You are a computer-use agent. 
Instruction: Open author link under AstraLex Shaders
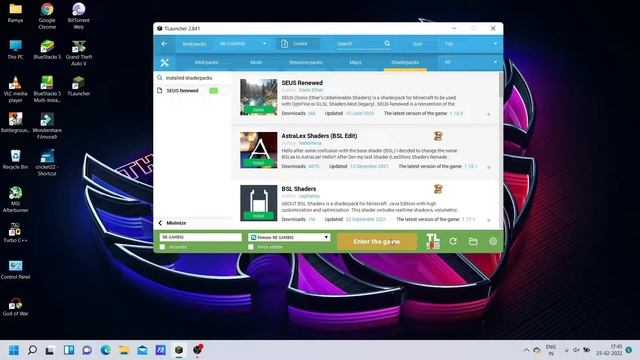(x=310, y=143)
